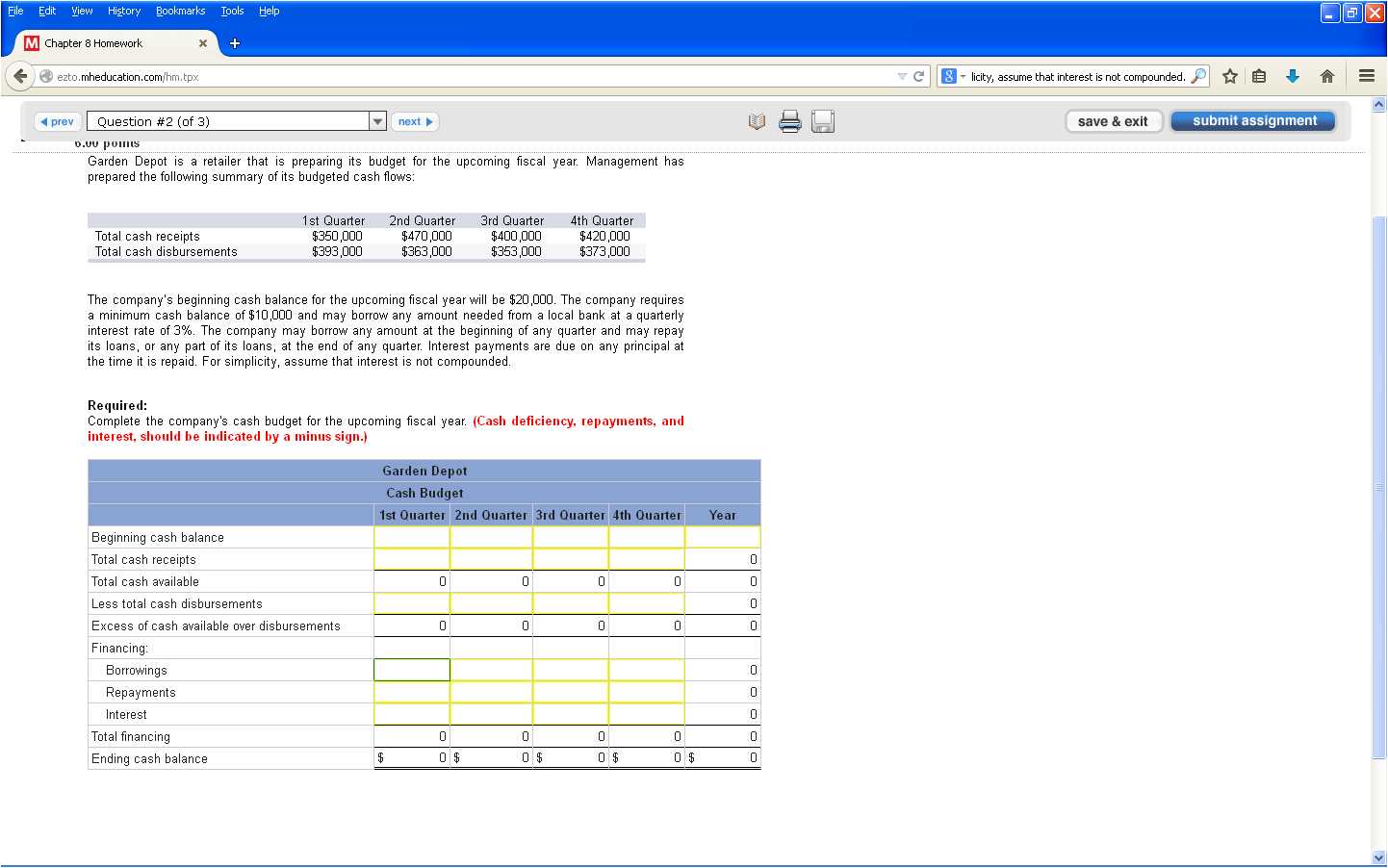Screen dimensions: 1388x868
Task: Open the Bookmarks menu
Action: click(x=181, y=11)
